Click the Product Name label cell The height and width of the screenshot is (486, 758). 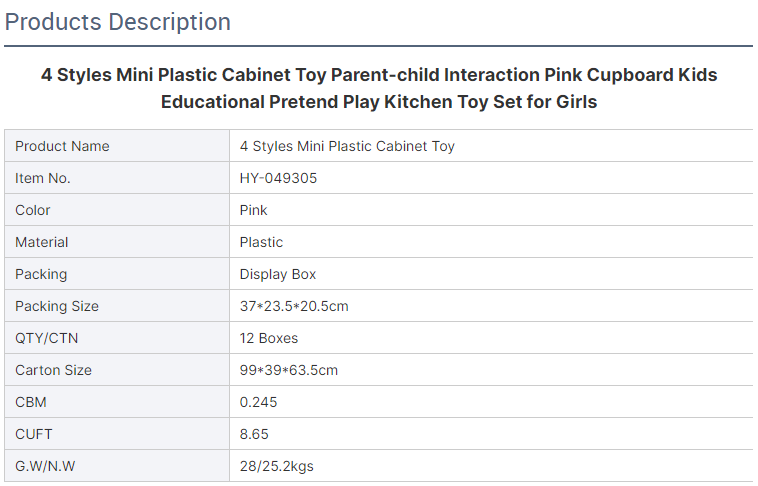[117, 146]
